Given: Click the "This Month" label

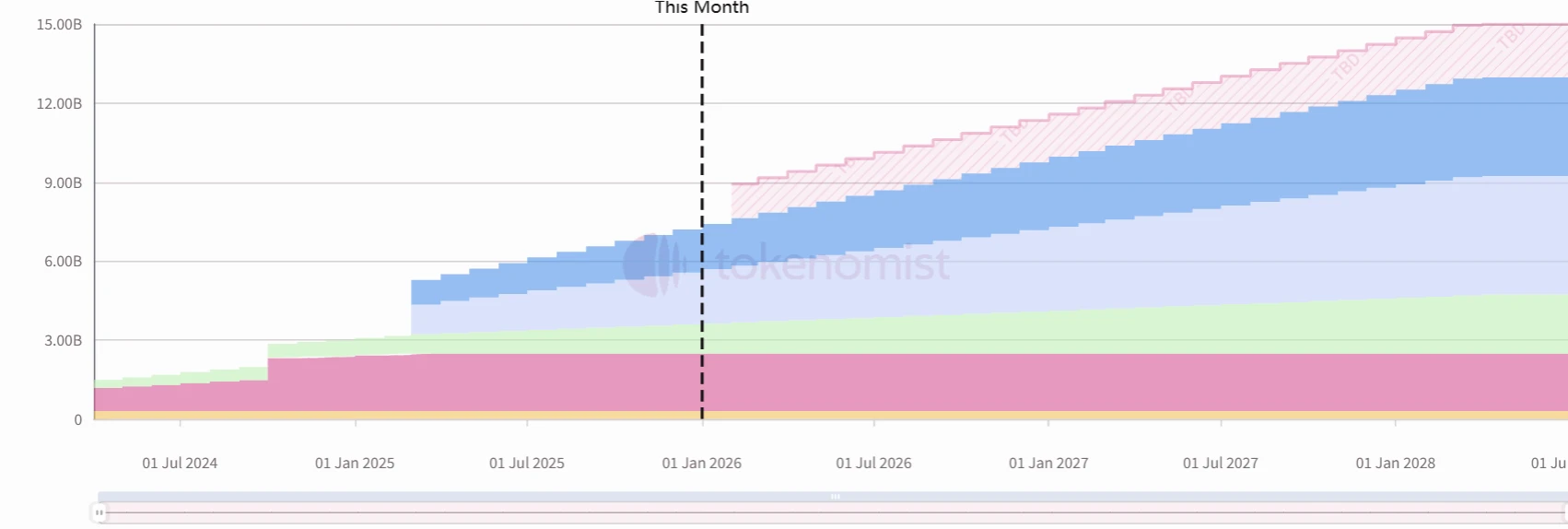Looking at the screenshot, I should coord(702,8).
